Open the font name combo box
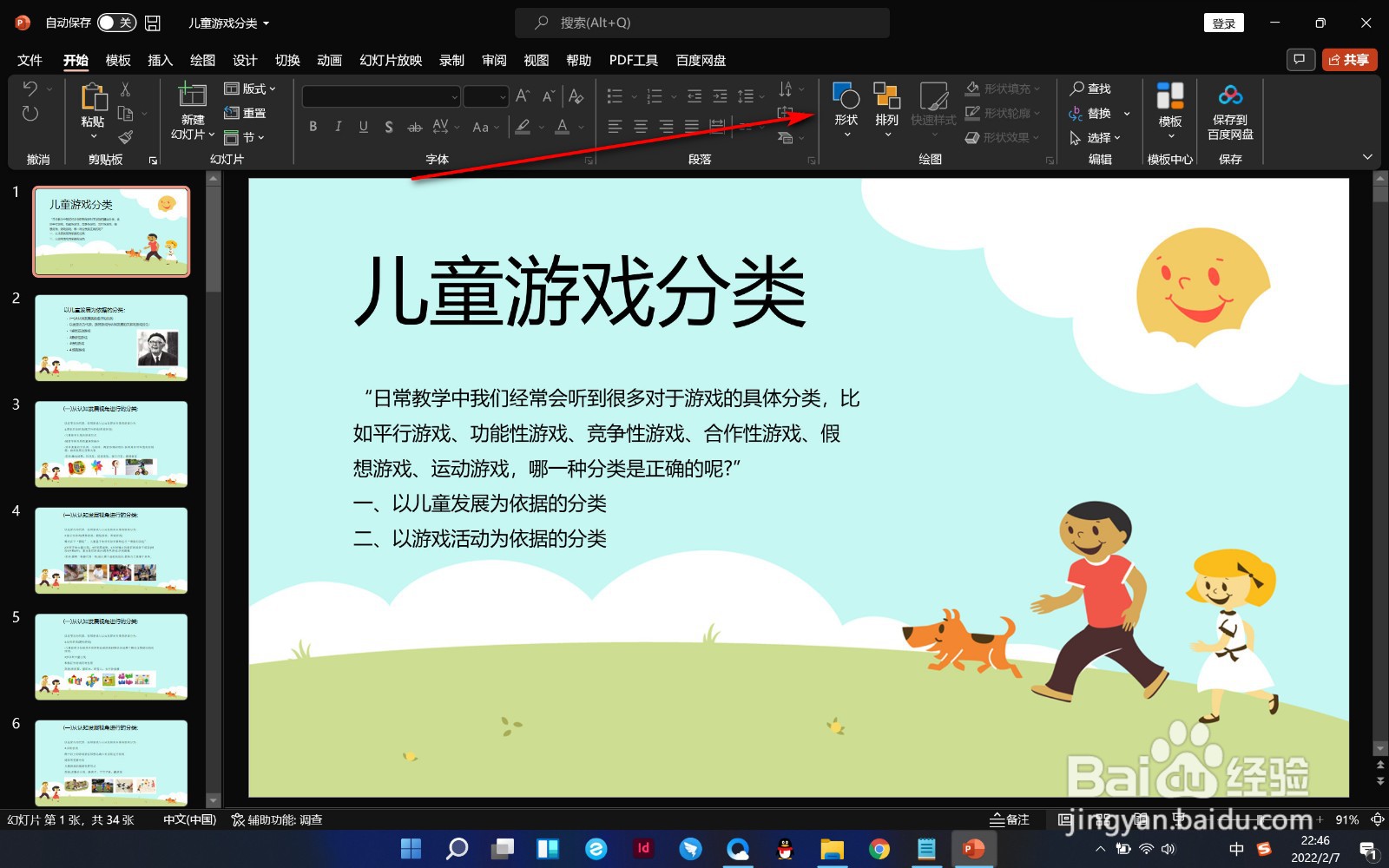This screenshot has height=868, width=1389. 381,95
